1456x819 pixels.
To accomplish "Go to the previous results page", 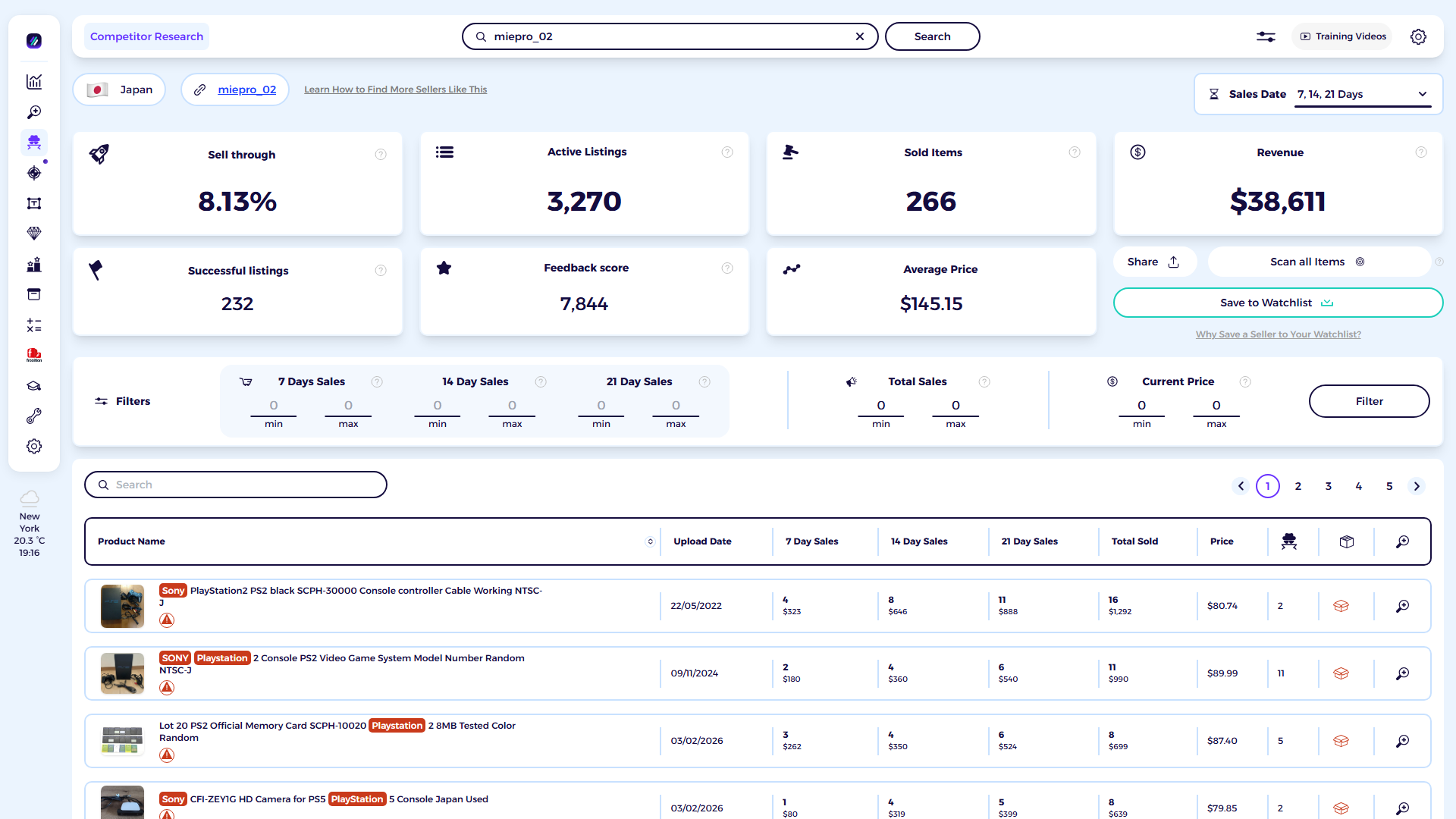I will coord(1241,486).
